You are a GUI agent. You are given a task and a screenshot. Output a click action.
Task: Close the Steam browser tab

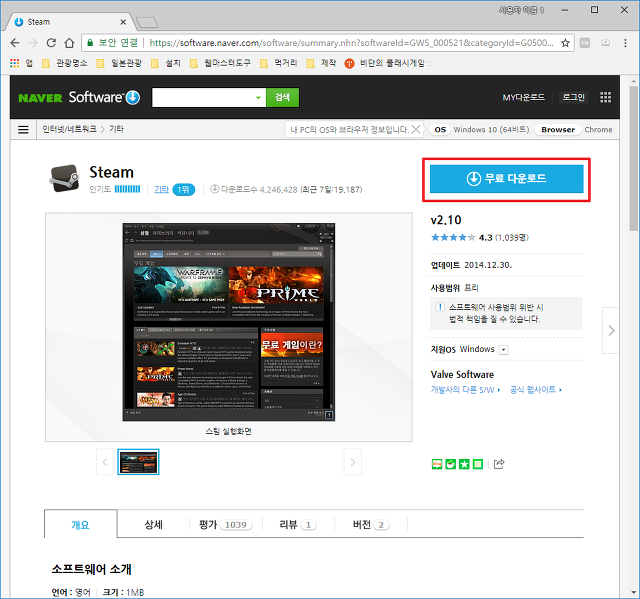(123, 22)
